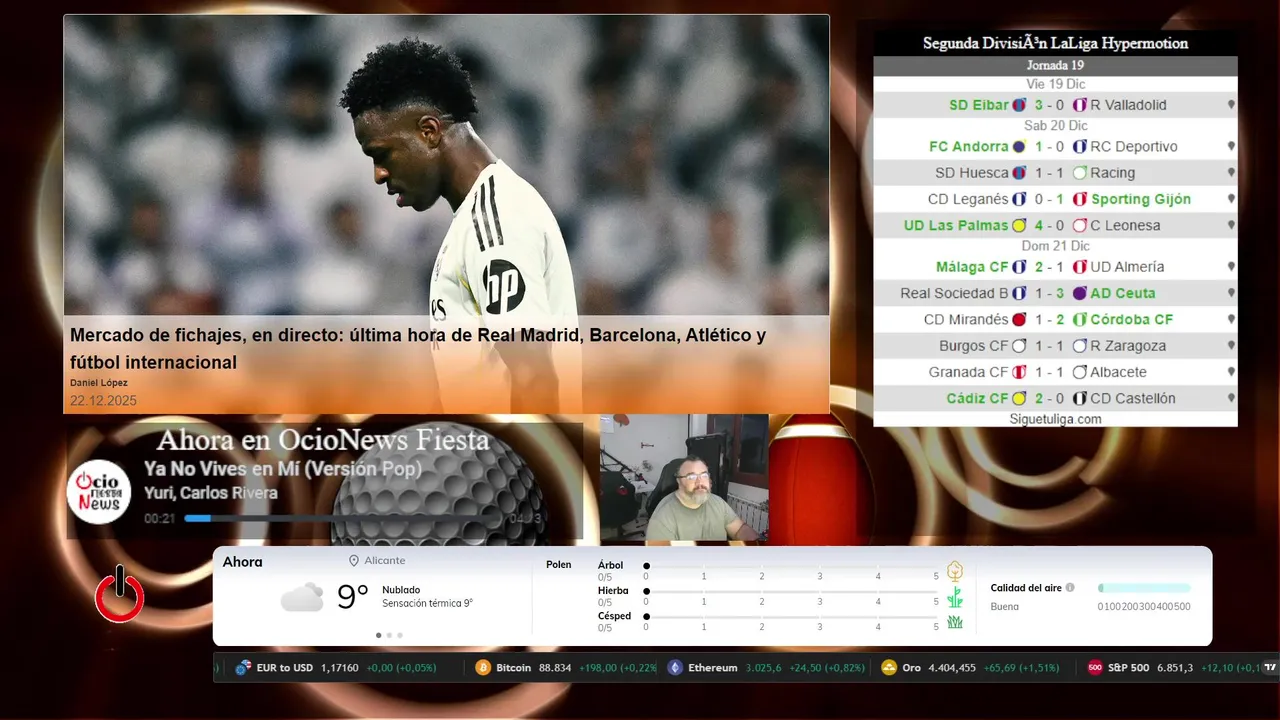
Task: Click the Árbol pollen level scale
Action: click(792, 566)
